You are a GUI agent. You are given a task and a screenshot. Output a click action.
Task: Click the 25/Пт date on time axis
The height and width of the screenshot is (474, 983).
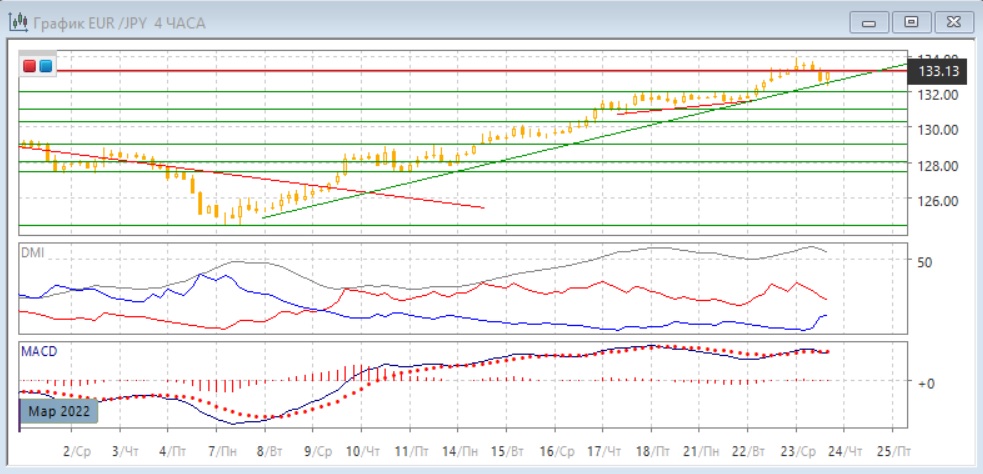coord(892,452)
